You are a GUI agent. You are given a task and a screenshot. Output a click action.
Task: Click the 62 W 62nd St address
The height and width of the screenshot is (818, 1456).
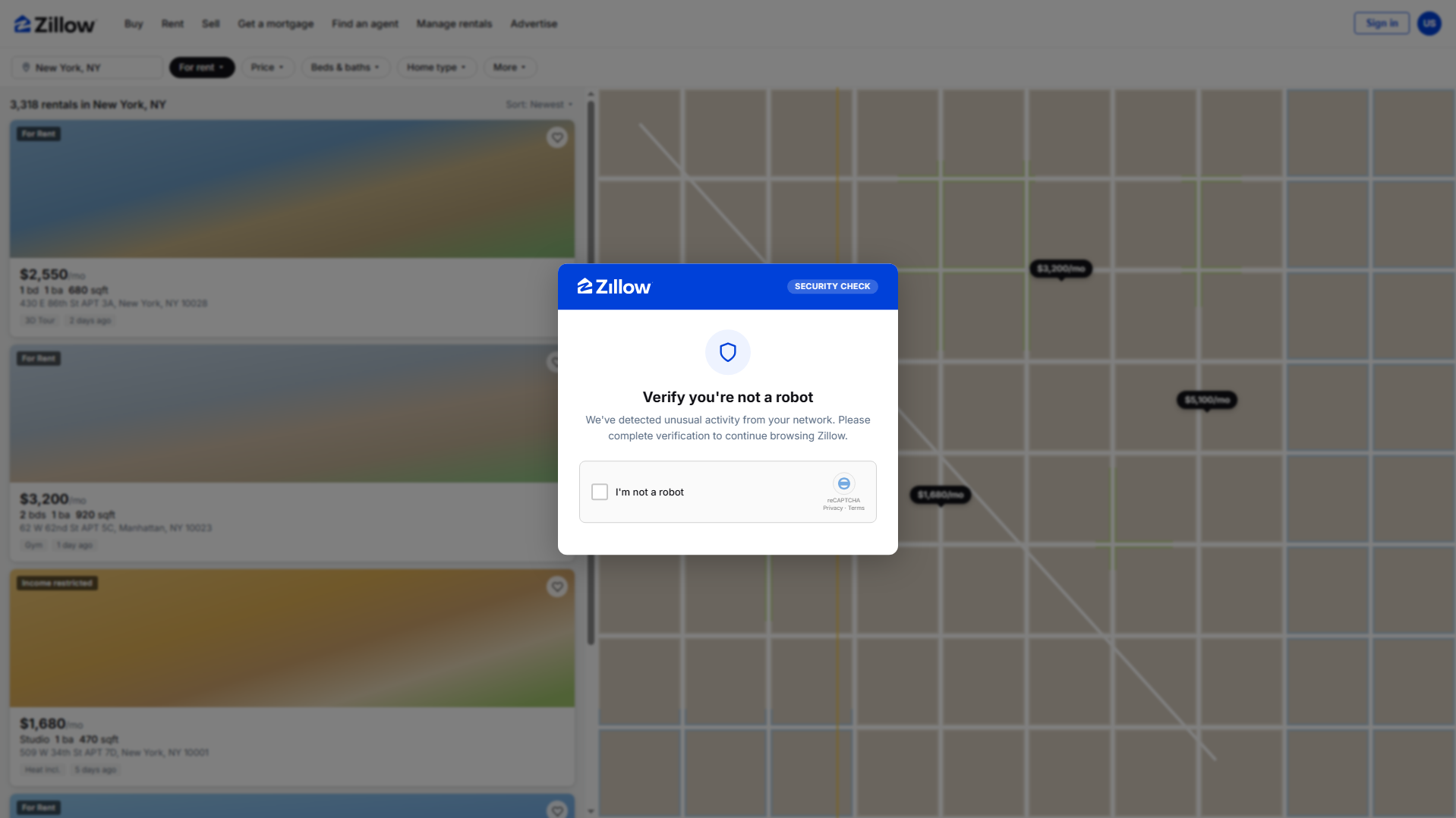point(115,528)
